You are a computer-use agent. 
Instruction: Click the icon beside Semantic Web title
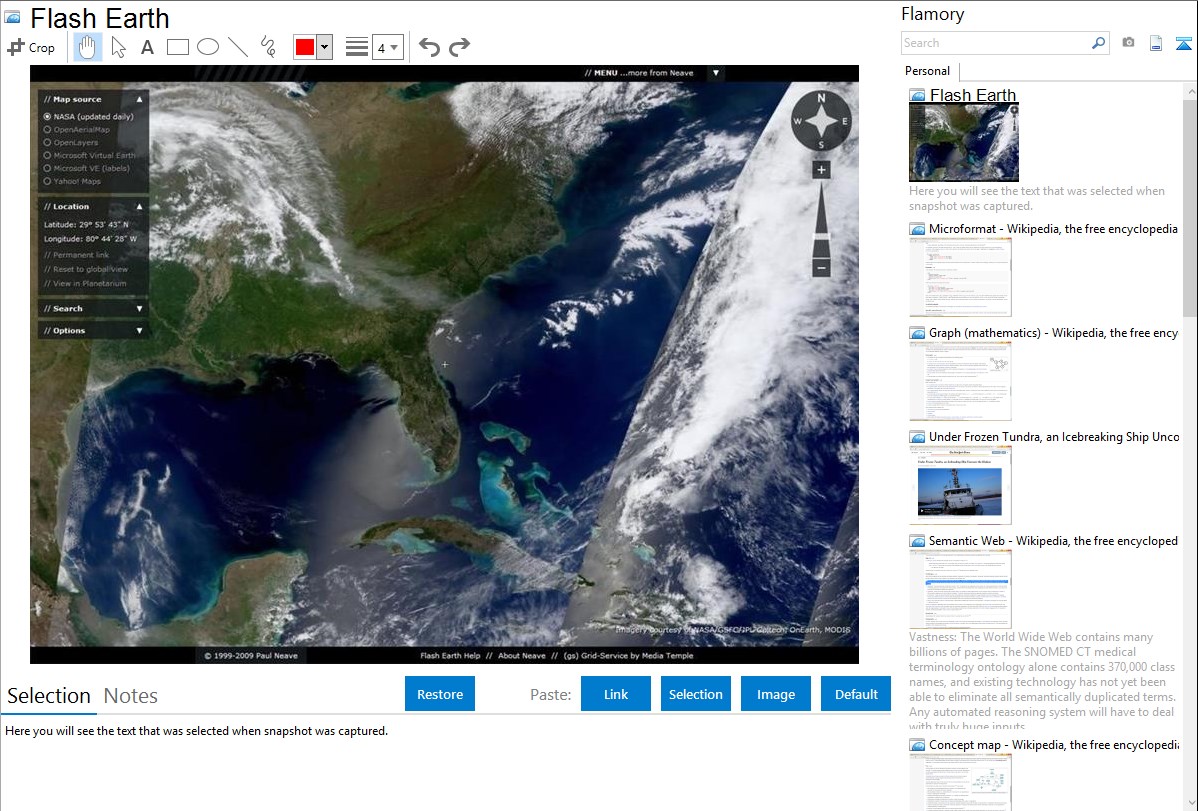point(917,540)
